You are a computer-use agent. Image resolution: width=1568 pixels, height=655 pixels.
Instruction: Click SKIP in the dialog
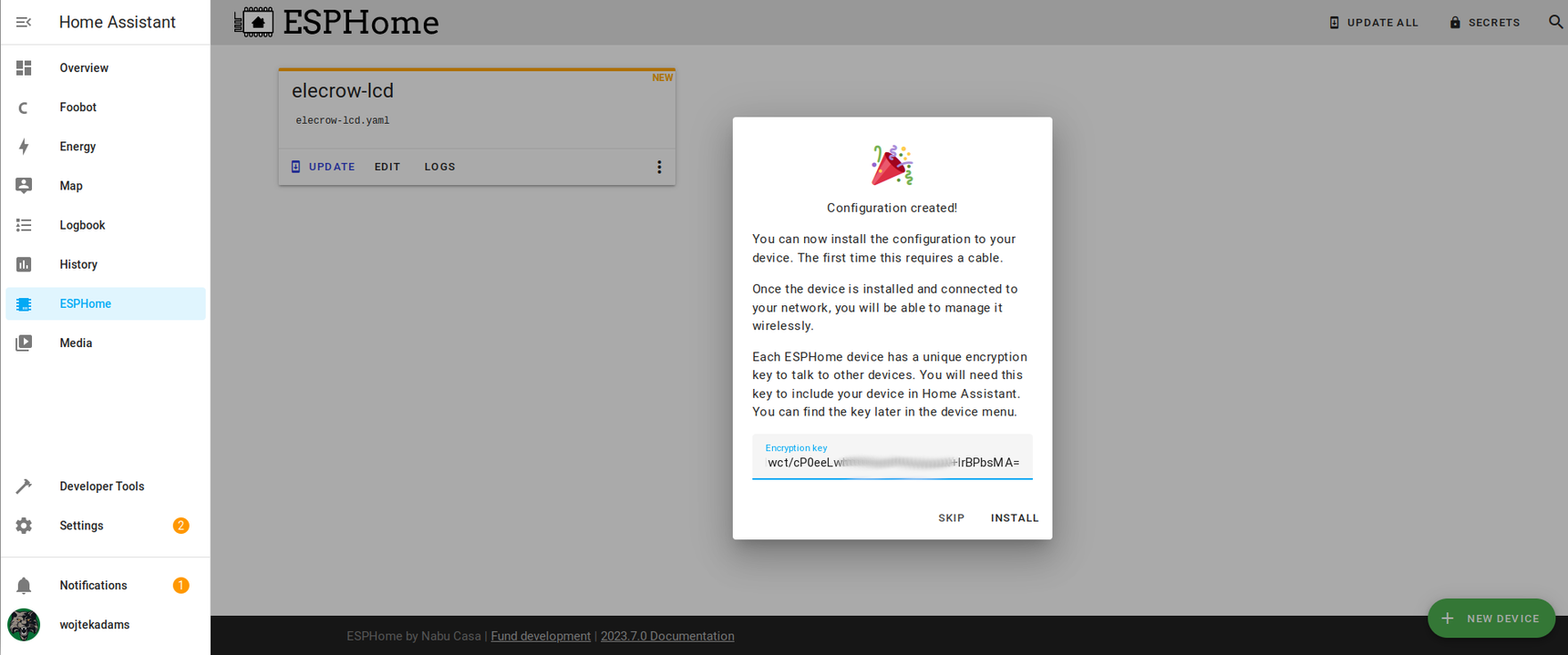click(951, 517)
